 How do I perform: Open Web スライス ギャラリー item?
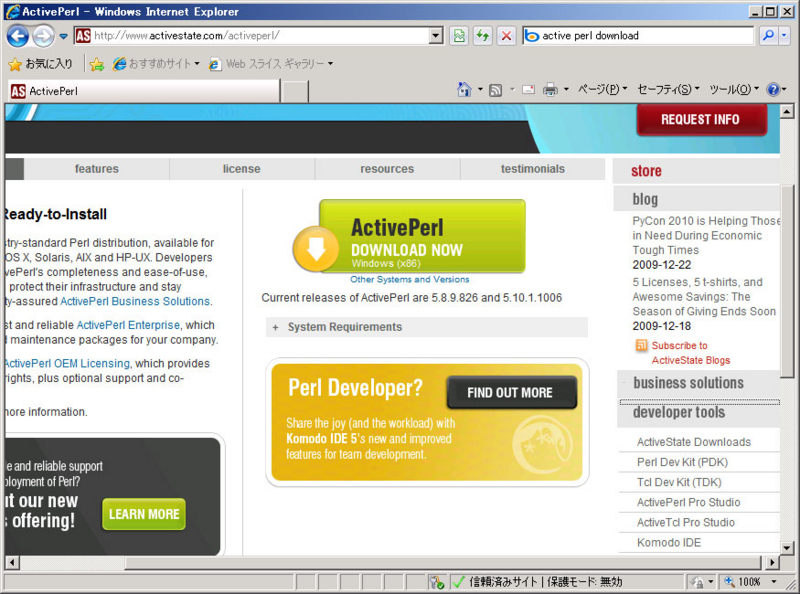(x=271, y=64)
